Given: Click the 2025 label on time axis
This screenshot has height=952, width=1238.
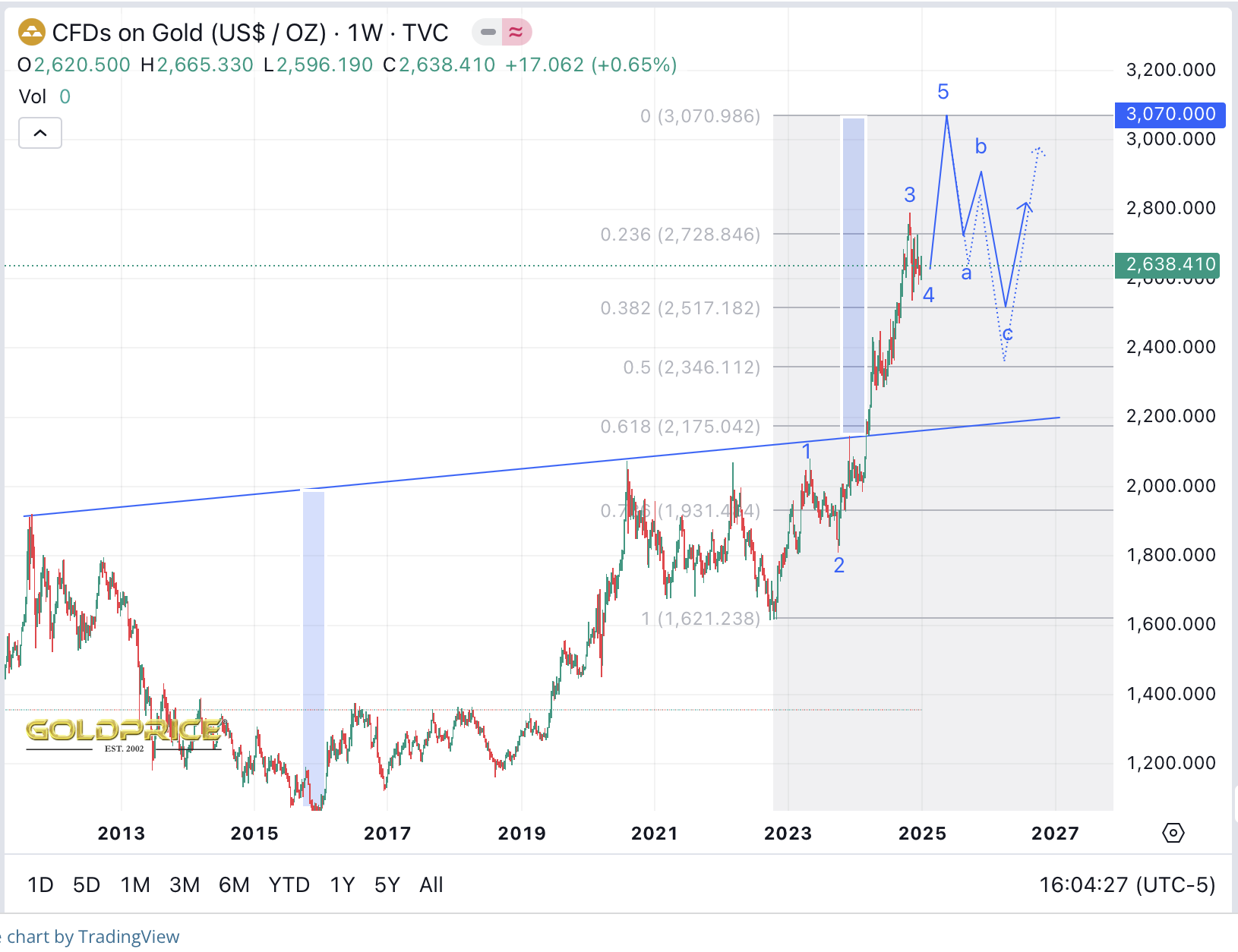Looking at the screenshot, I should pyautogui.click(x=923, y=834).
